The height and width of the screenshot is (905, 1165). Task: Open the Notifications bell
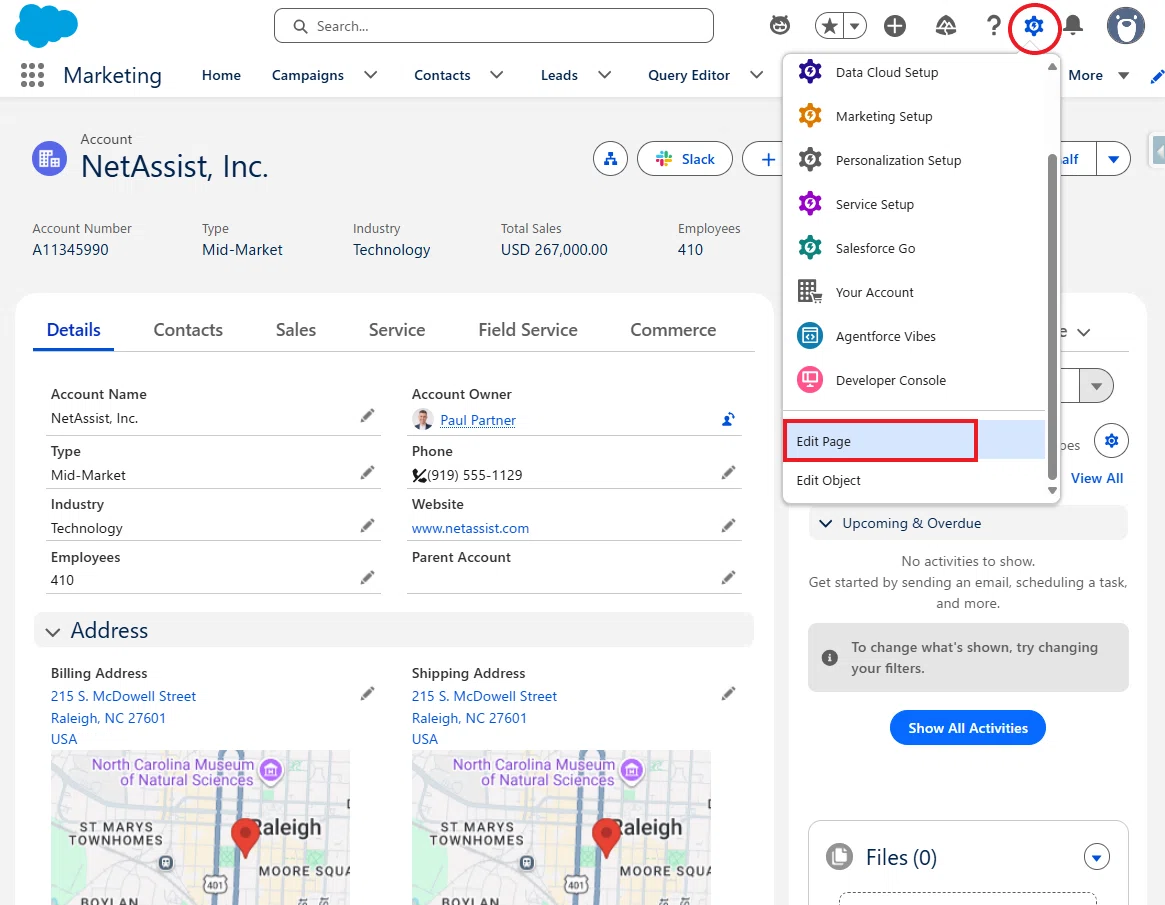coord(1073,26)
